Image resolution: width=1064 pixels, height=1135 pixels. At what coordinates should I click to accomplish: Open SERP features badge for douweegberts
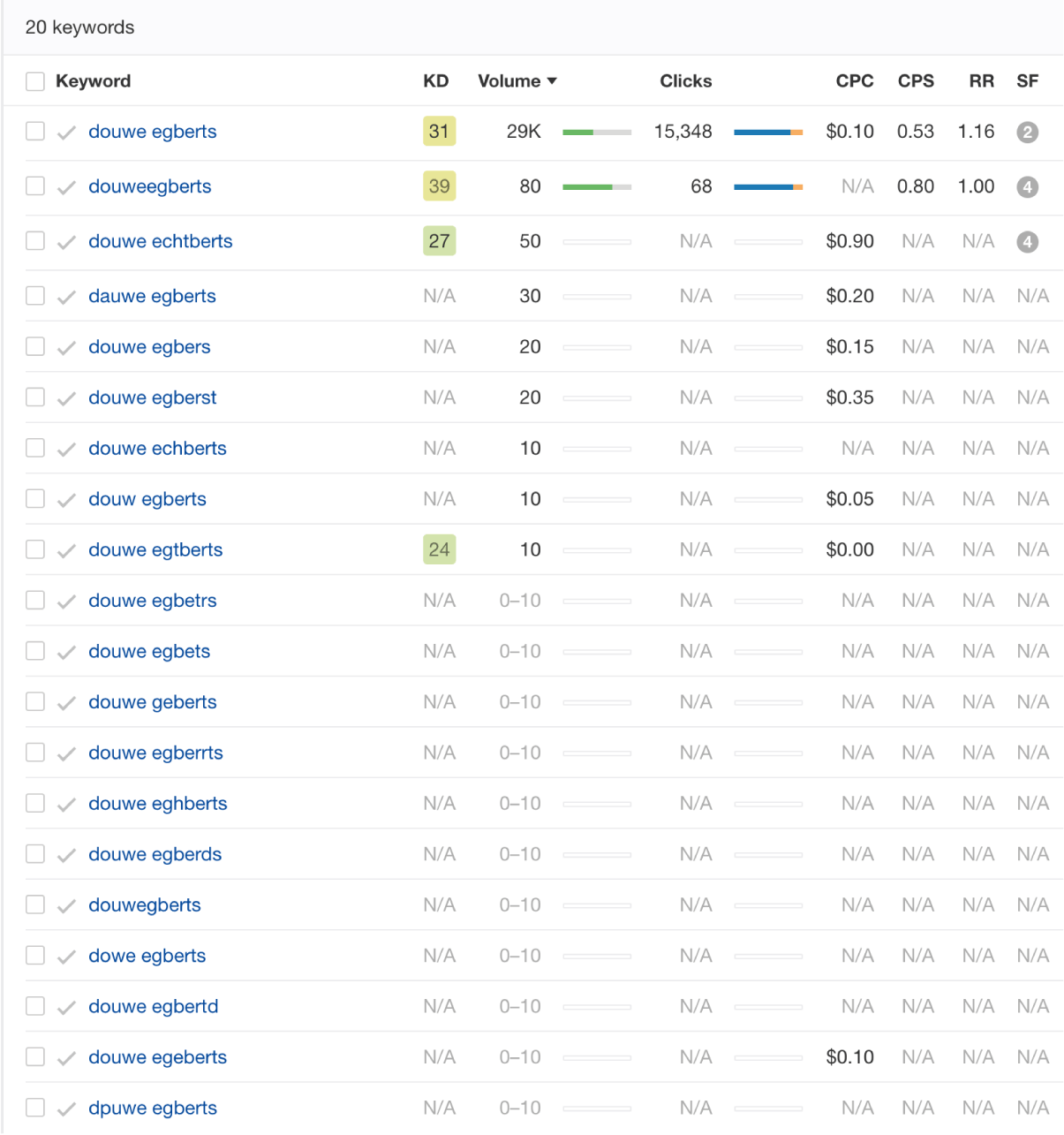click(x=1027, y=187)
